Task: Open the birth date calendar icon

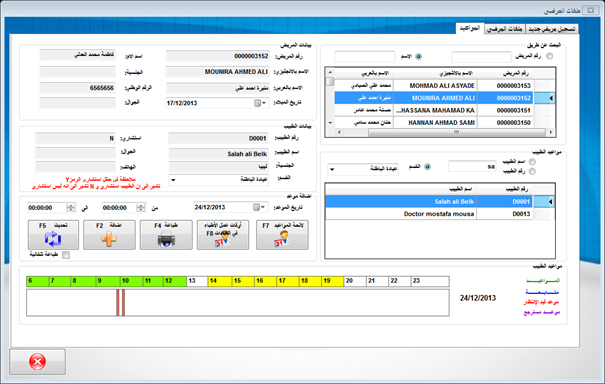Action: [x=257, y=103]
